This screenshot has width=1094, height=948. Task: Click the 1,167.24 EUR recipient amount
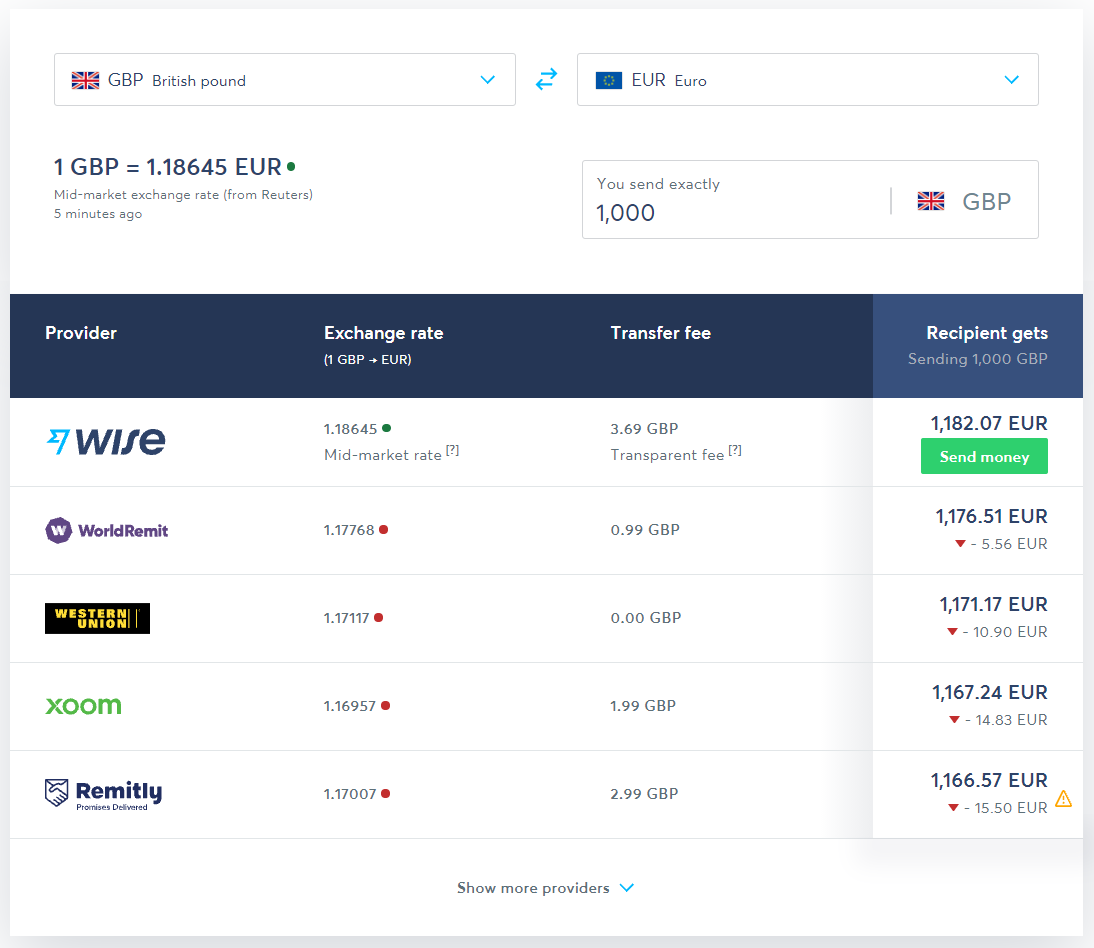tap(989, 692)
